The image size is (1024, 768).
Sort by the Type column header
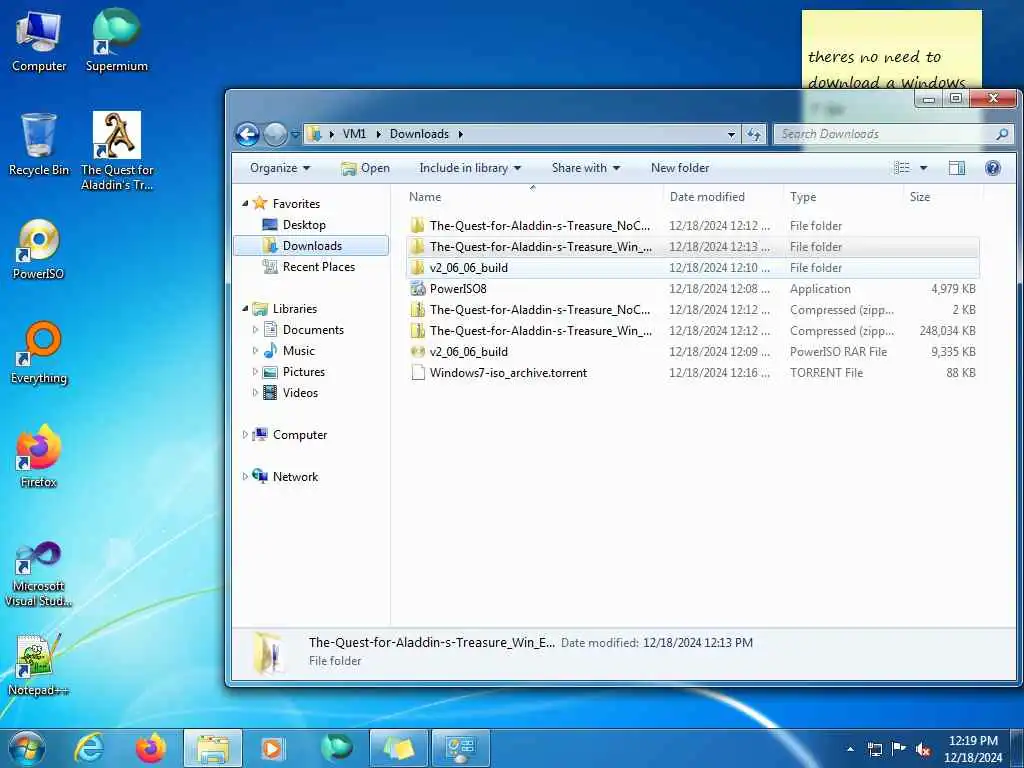(x=803, y=197)
